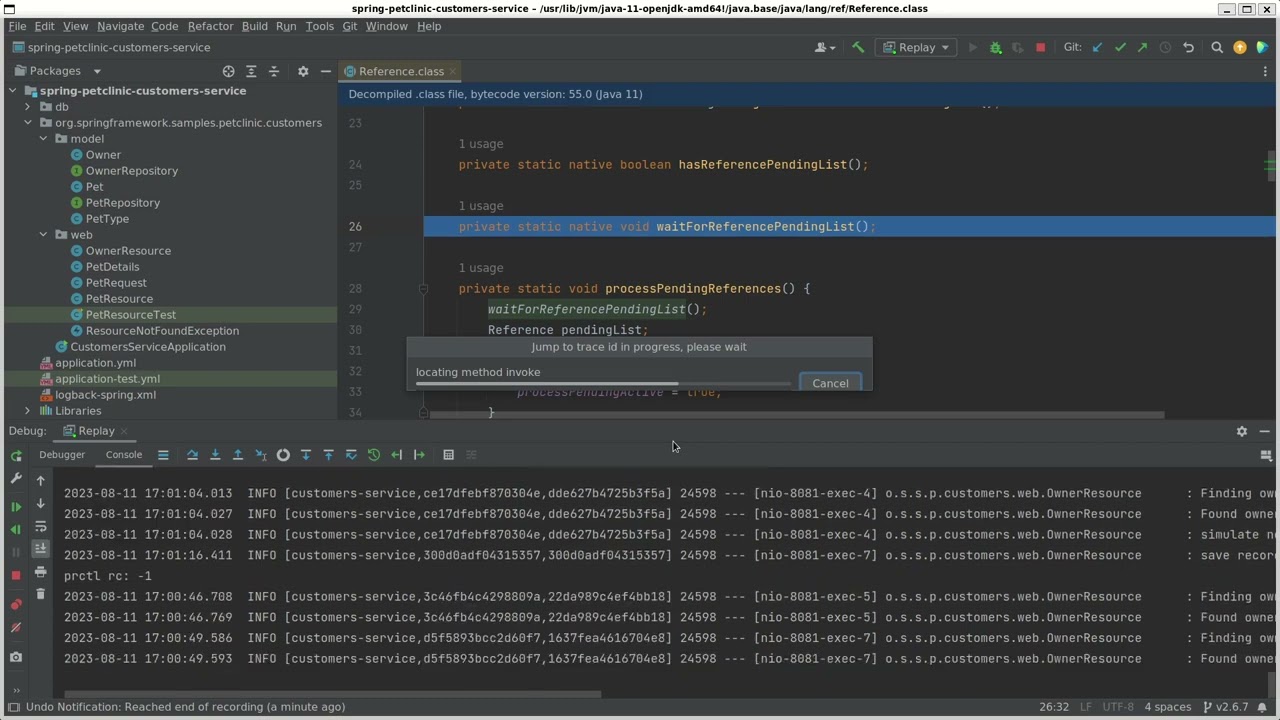Switch to the Console tab
1280x720 pixels.
tap(124, 455)
